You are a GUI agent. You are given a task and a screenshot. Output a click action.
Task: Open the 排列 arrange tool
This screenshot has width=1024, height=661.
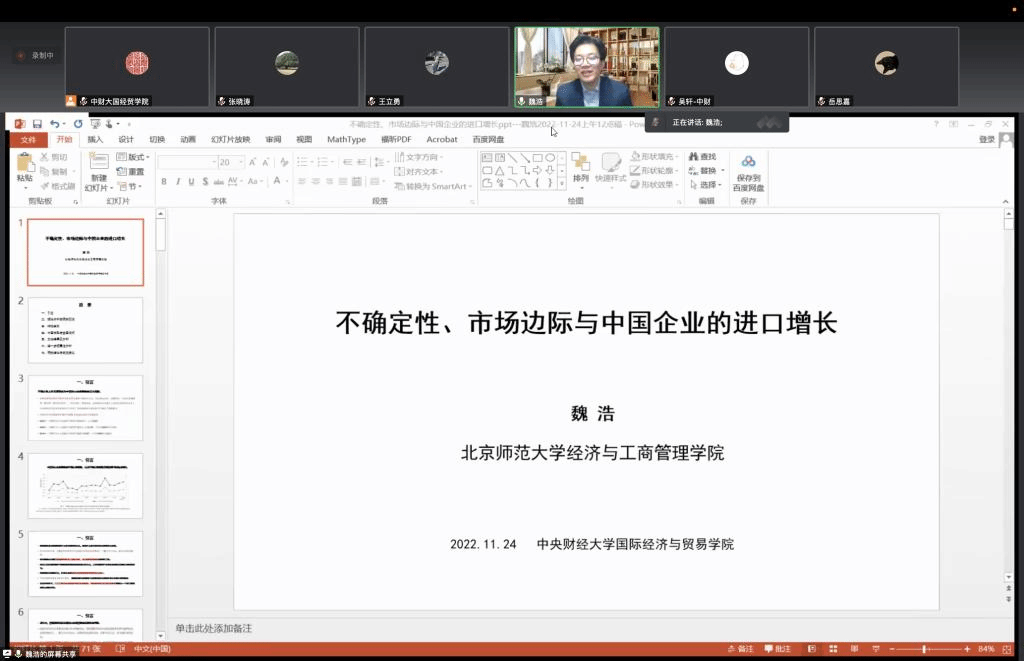coord(581,166)
